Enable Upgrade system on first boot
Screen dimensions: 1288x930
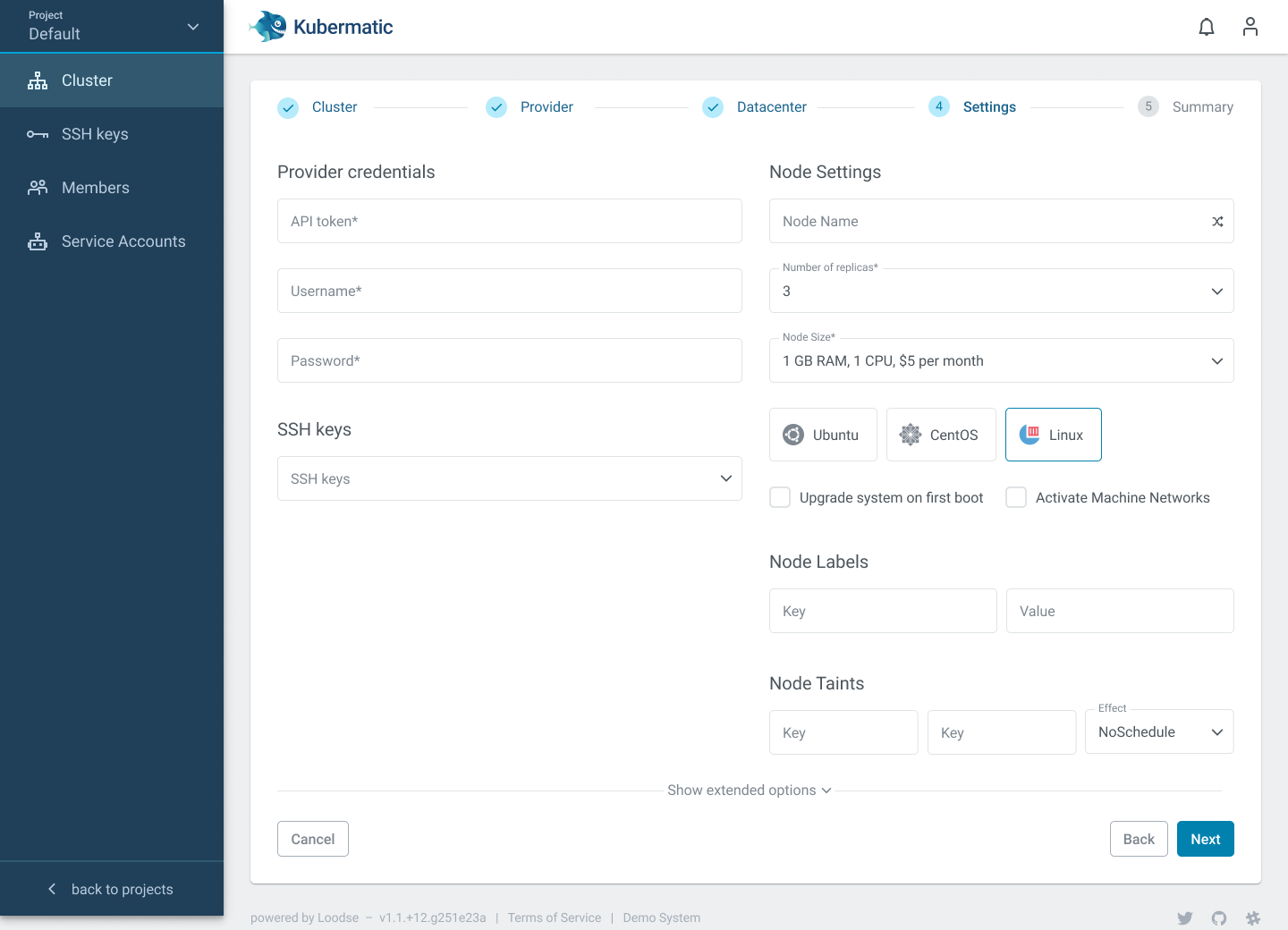click(x=780, y=497)
